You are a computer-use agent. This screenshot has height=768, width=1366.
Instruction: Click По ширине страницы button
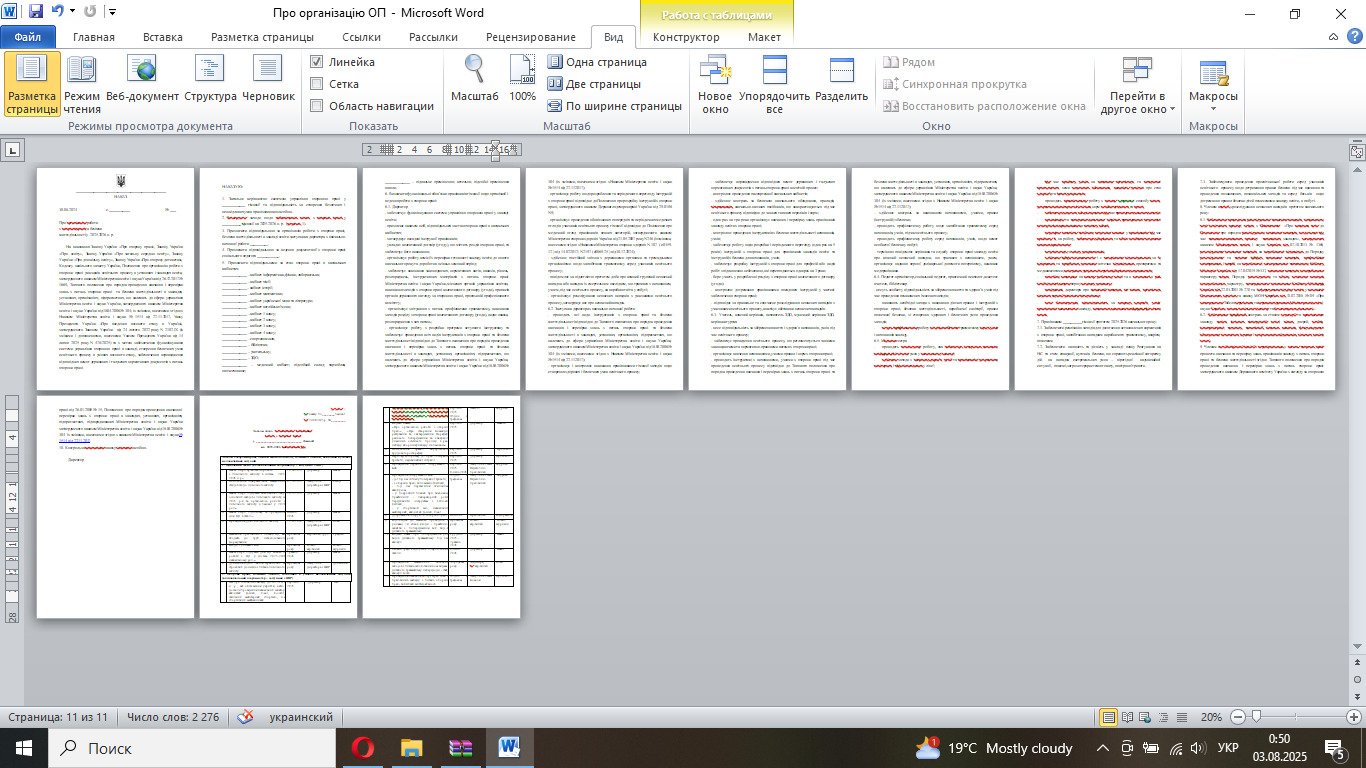pos(614,106)
